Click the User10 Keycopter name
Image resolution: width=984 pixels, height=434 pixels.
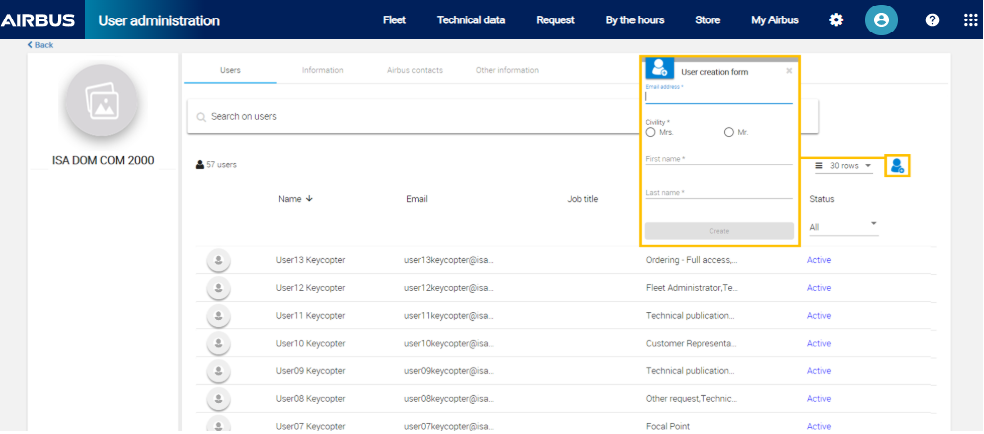pos(310,343)
